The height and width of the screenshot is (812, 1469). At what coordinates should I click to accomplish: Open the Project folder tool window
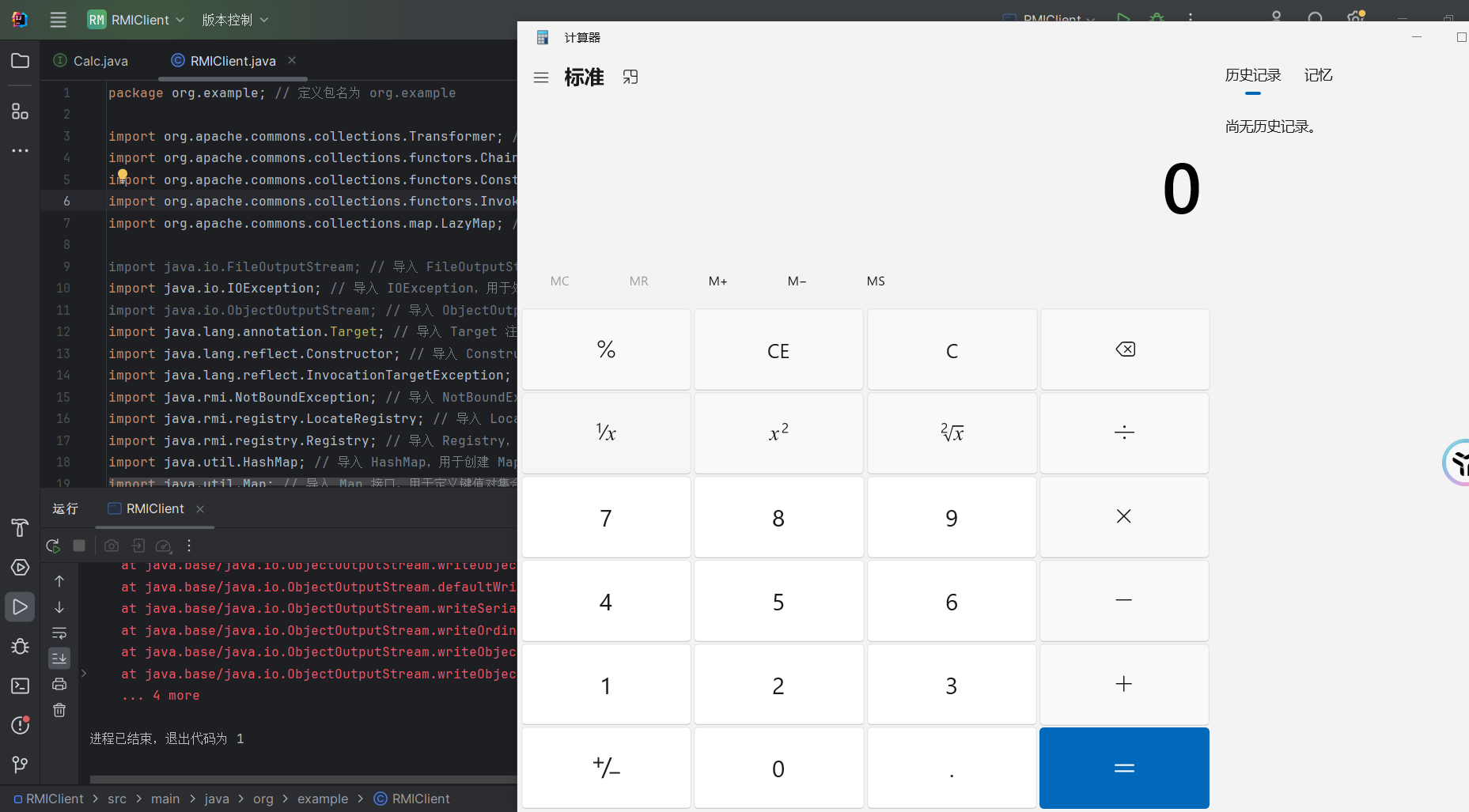[x=20, y=61]
